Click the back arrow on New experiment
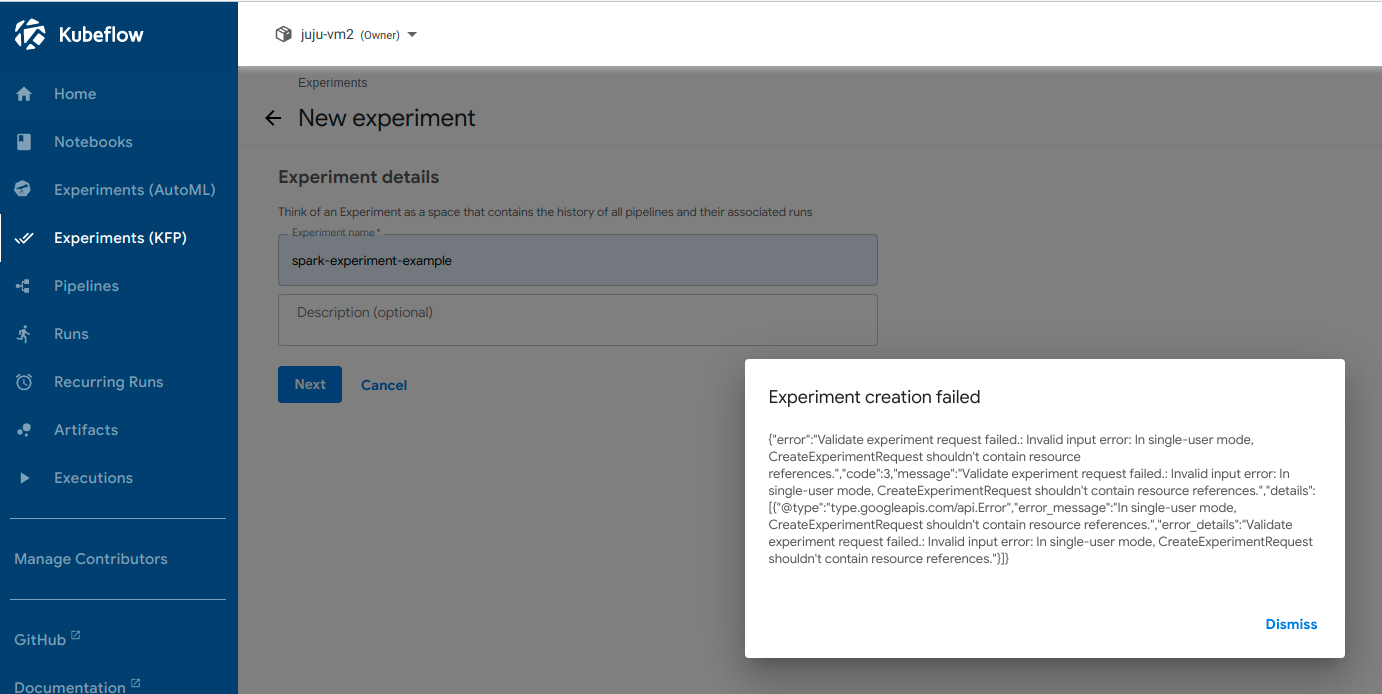Screen dimensions: 1382x694 click(273, 117)
